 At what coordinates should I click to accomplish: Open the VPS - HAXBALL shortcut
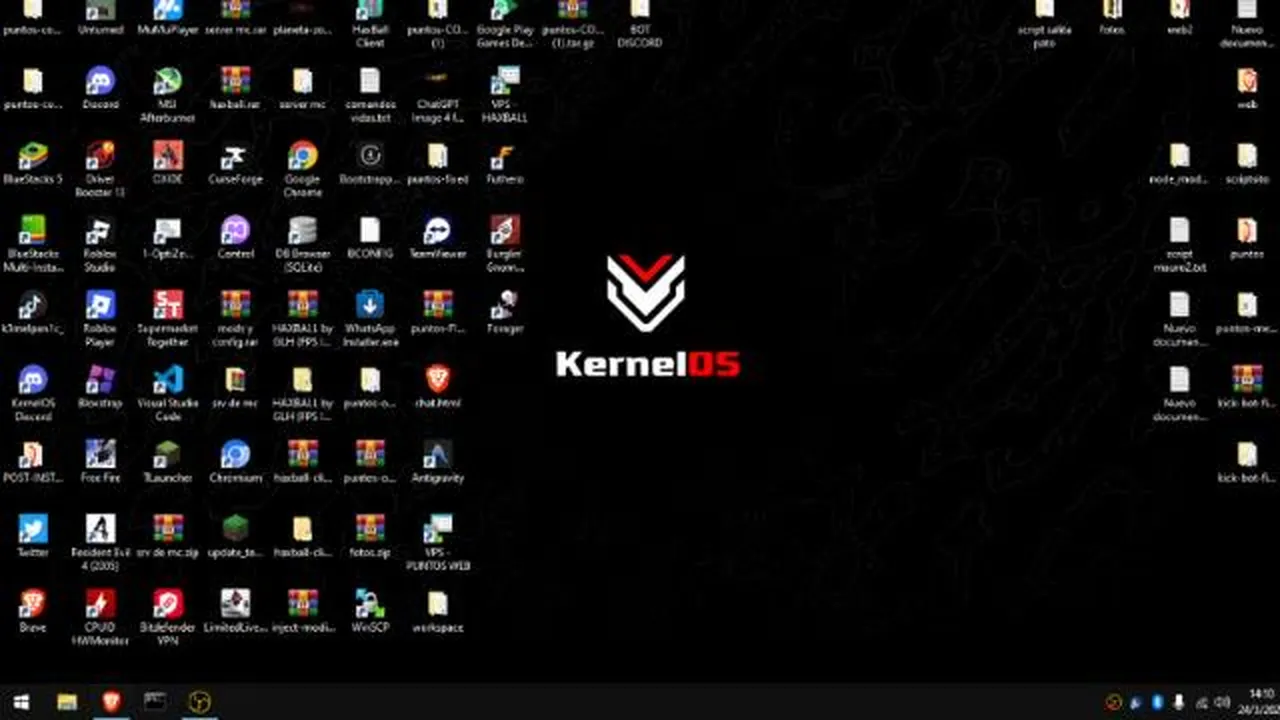click(505, 95)
